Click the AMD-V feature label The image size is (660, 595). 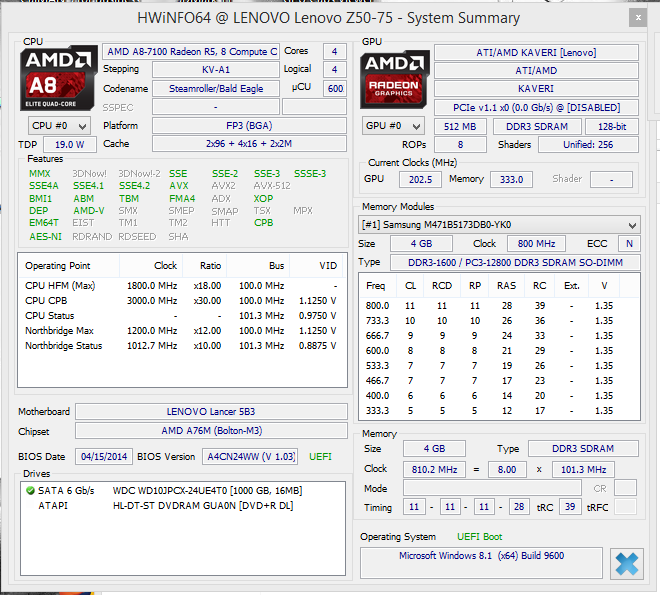89,211
